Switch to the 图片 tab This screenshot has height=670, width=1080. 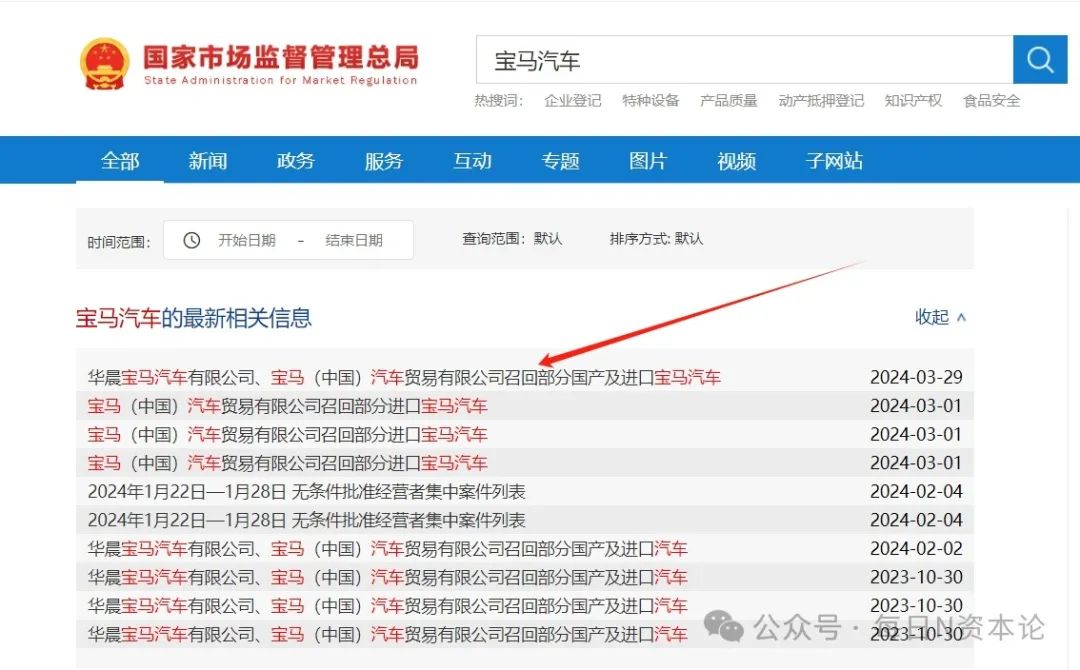(648, 160)
